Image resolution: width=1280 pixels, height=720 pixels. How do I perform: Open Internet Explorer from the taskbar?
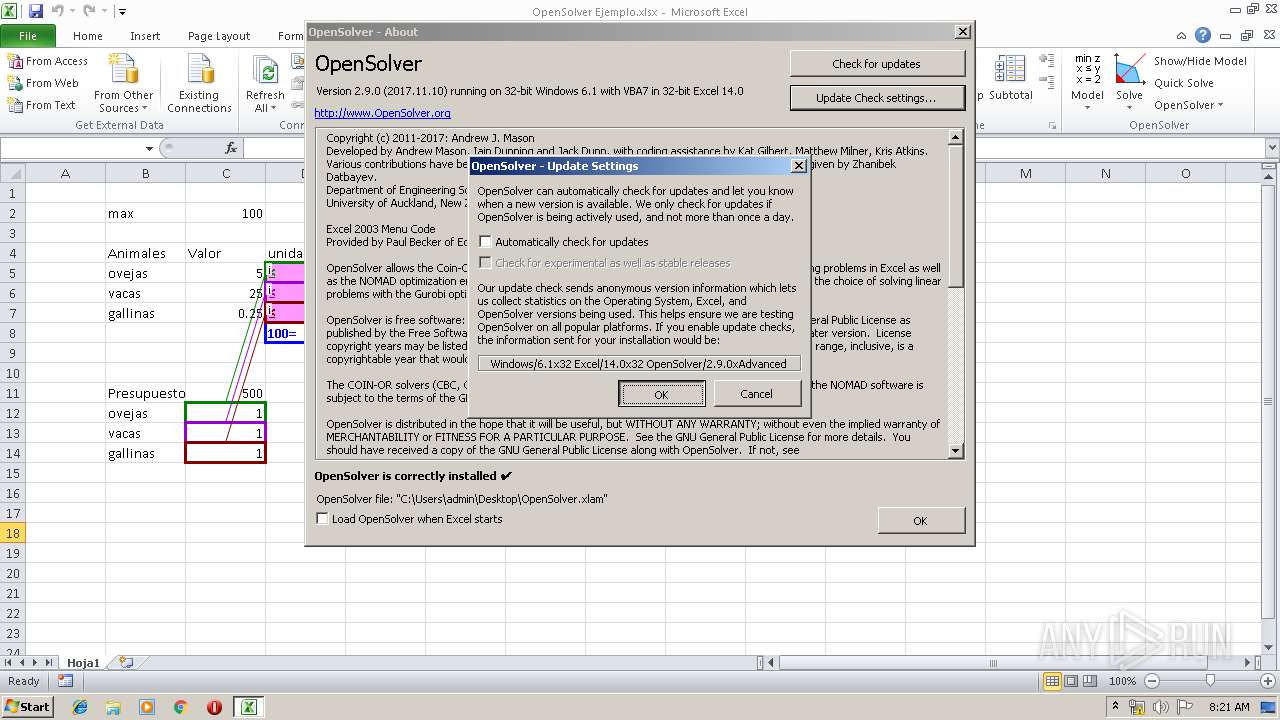tap(80, 706)
